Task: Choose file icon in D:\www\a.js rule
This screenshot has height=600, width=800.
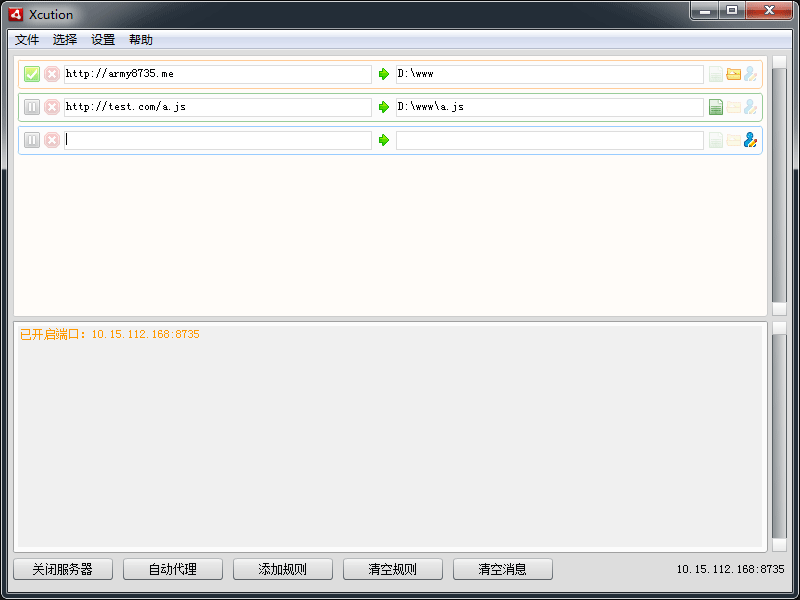Action: (x=716, y=107)
